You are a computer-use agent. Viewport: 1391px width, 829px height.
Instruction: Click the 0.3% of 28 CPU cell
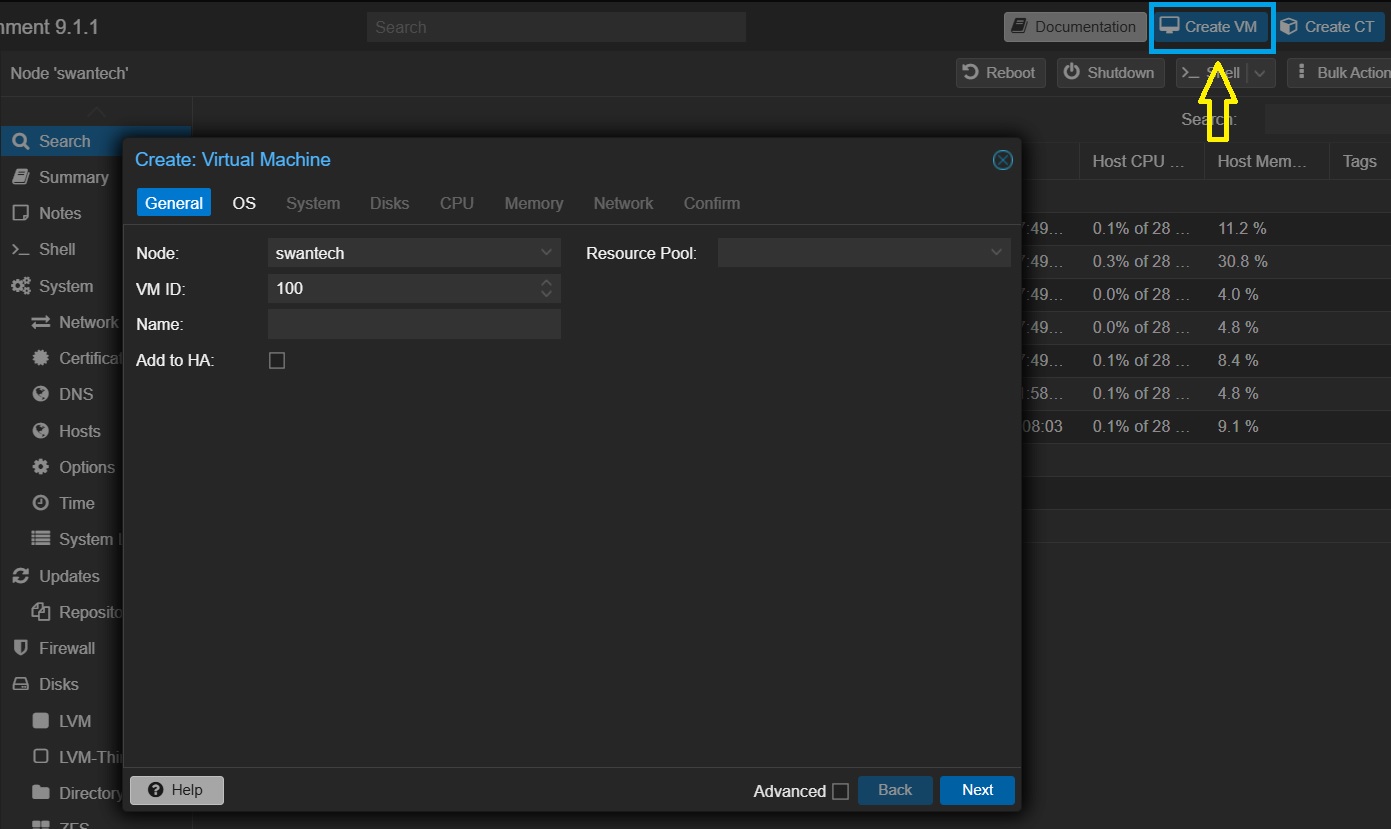pos(1141,261)
